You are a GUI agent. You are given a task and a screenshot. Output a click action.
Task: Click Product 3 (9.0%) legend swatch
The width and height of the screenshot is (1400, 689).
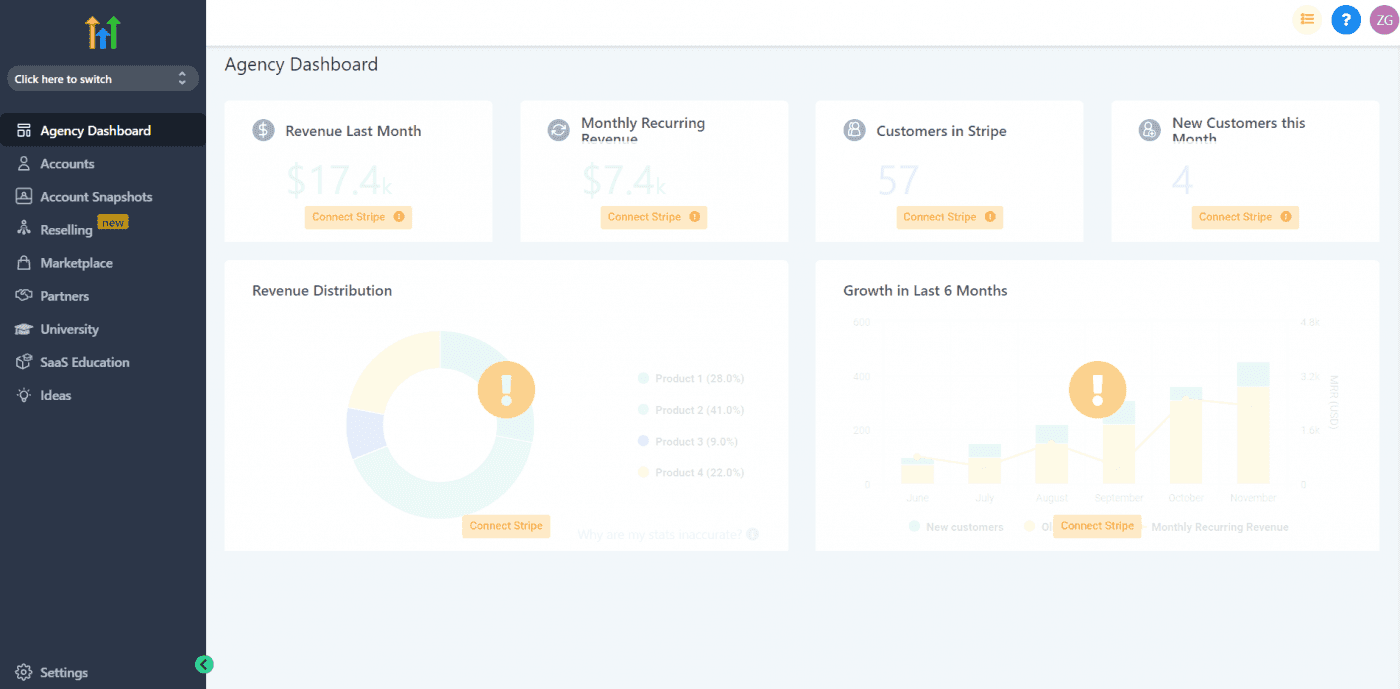coord(643,441)
